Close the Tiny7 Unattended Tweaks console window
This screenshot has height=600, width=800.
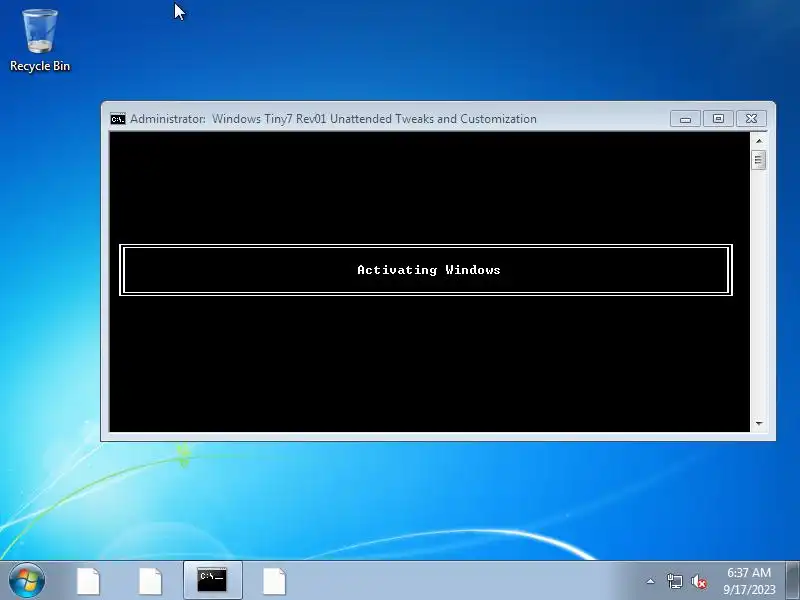click(751, 119)
